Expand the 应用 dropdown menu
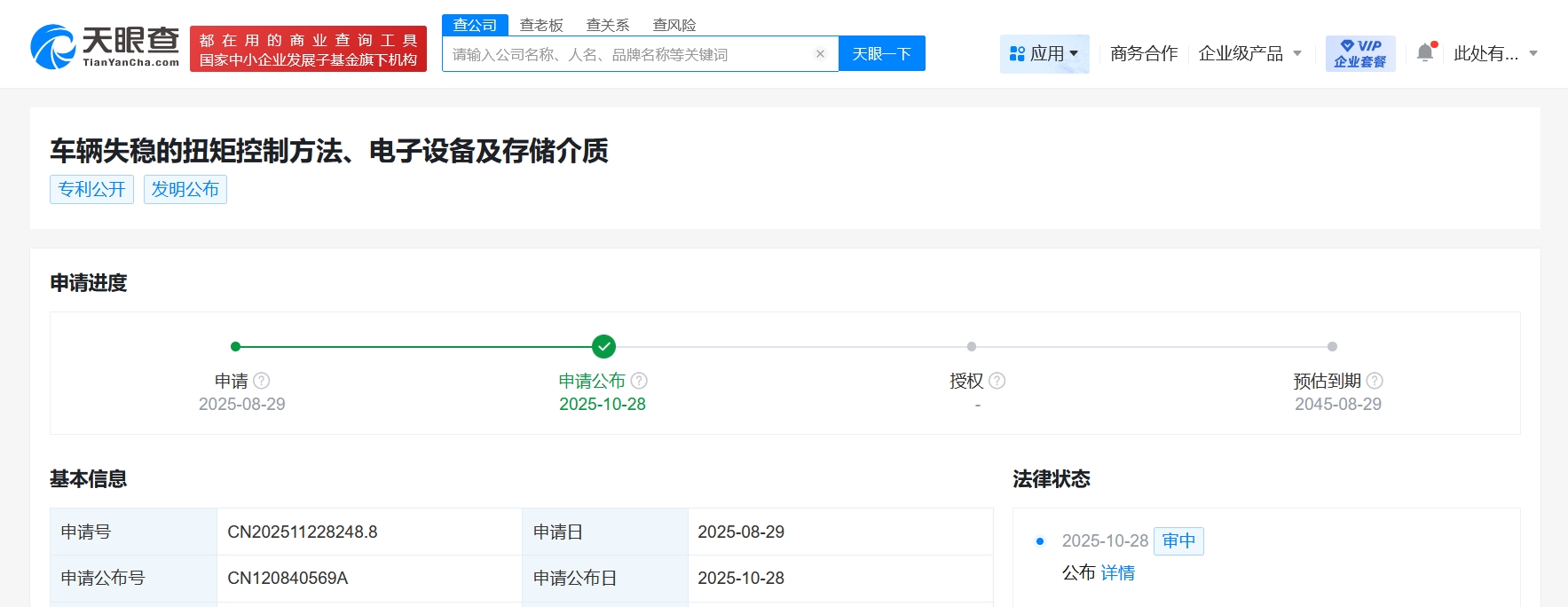The width and height of the screenshot is (1568, 607). 1044,54
